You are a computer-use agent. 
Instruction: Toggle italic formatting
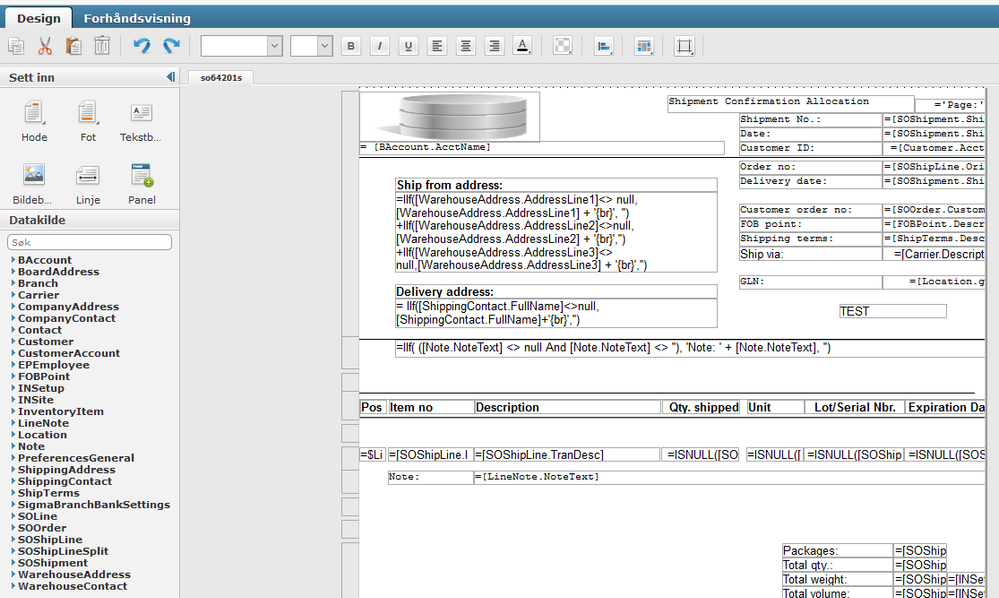pos(379,46)
